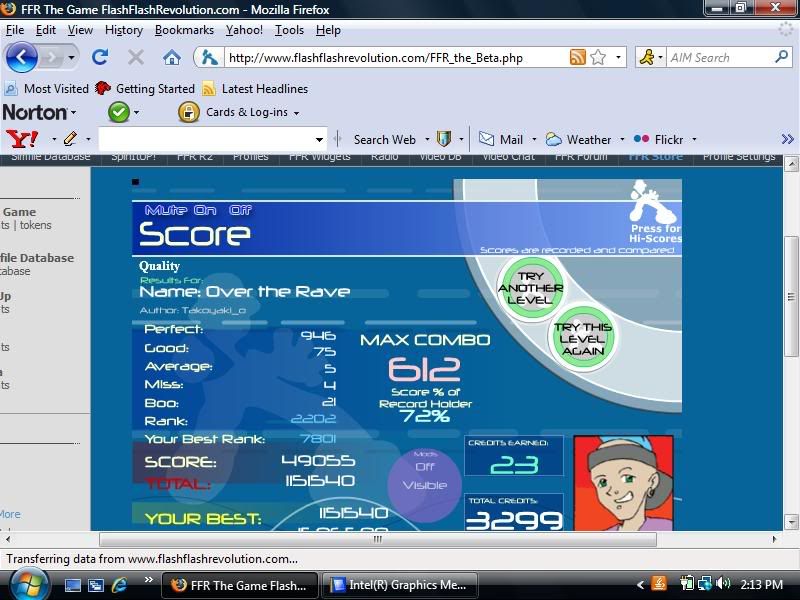The image size is (800, 600).
Task: Expand the Norton green checkmark dropdown
Action: click(x=136, y=113)
